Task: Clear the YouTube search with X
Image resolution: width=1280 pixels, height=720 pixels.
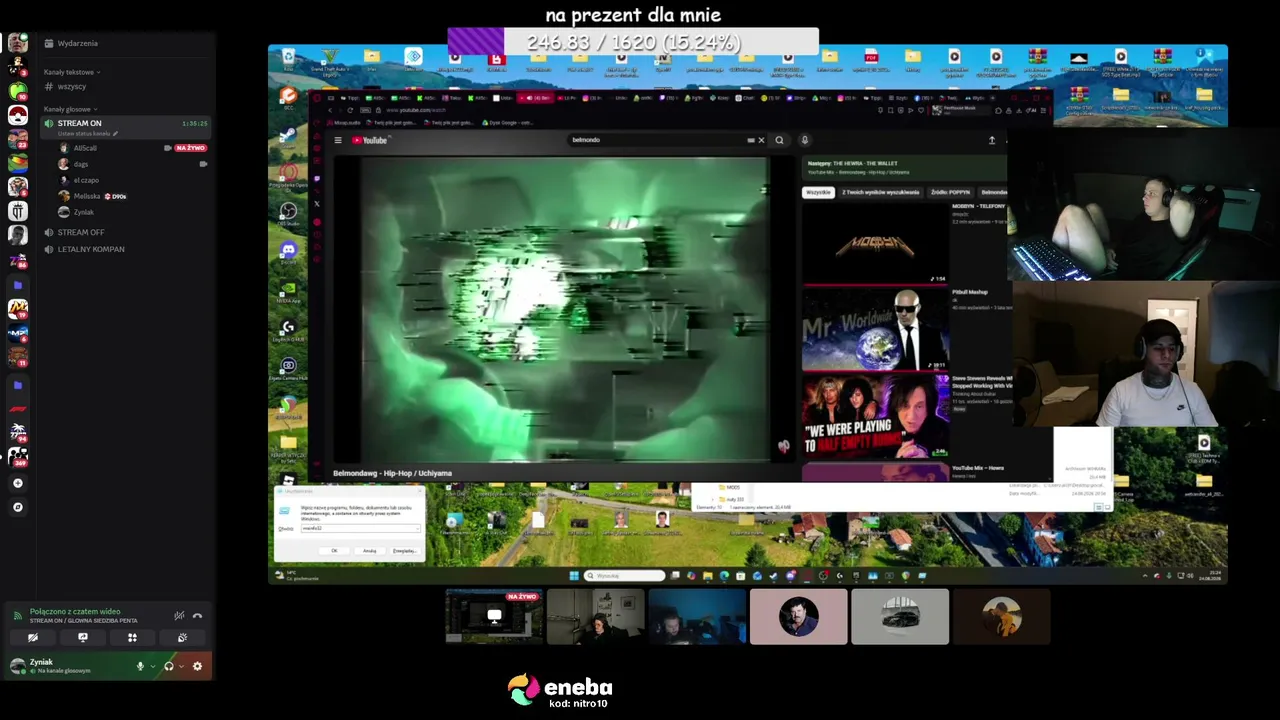Action: (761, 140)
